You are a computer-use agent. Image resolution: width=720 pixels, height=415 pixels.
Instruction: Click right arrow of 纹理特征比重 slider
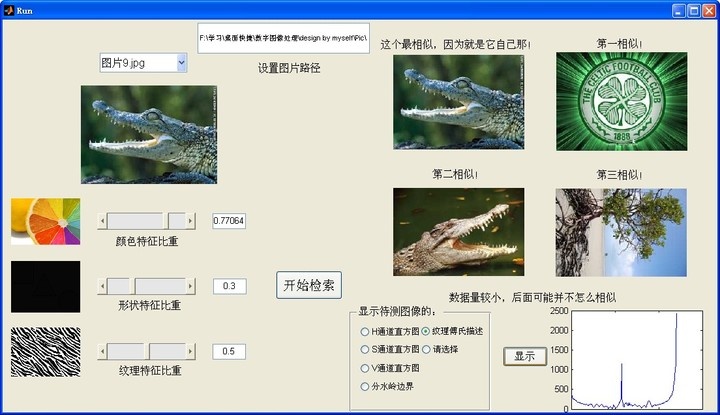pyautogui.click(x=190, y=352)
